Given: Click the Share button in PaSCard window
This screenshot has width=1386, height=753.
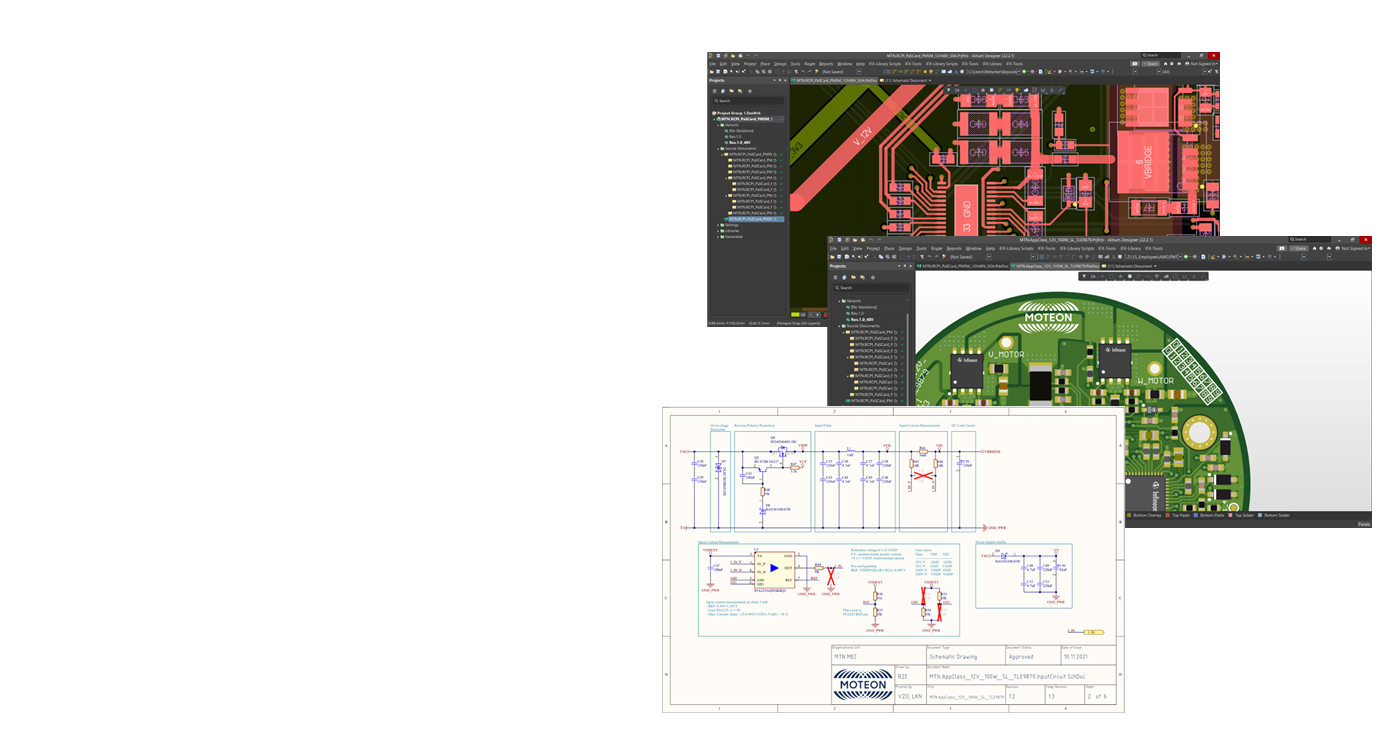Looking at the screenshot, I should pos(1150,63).
